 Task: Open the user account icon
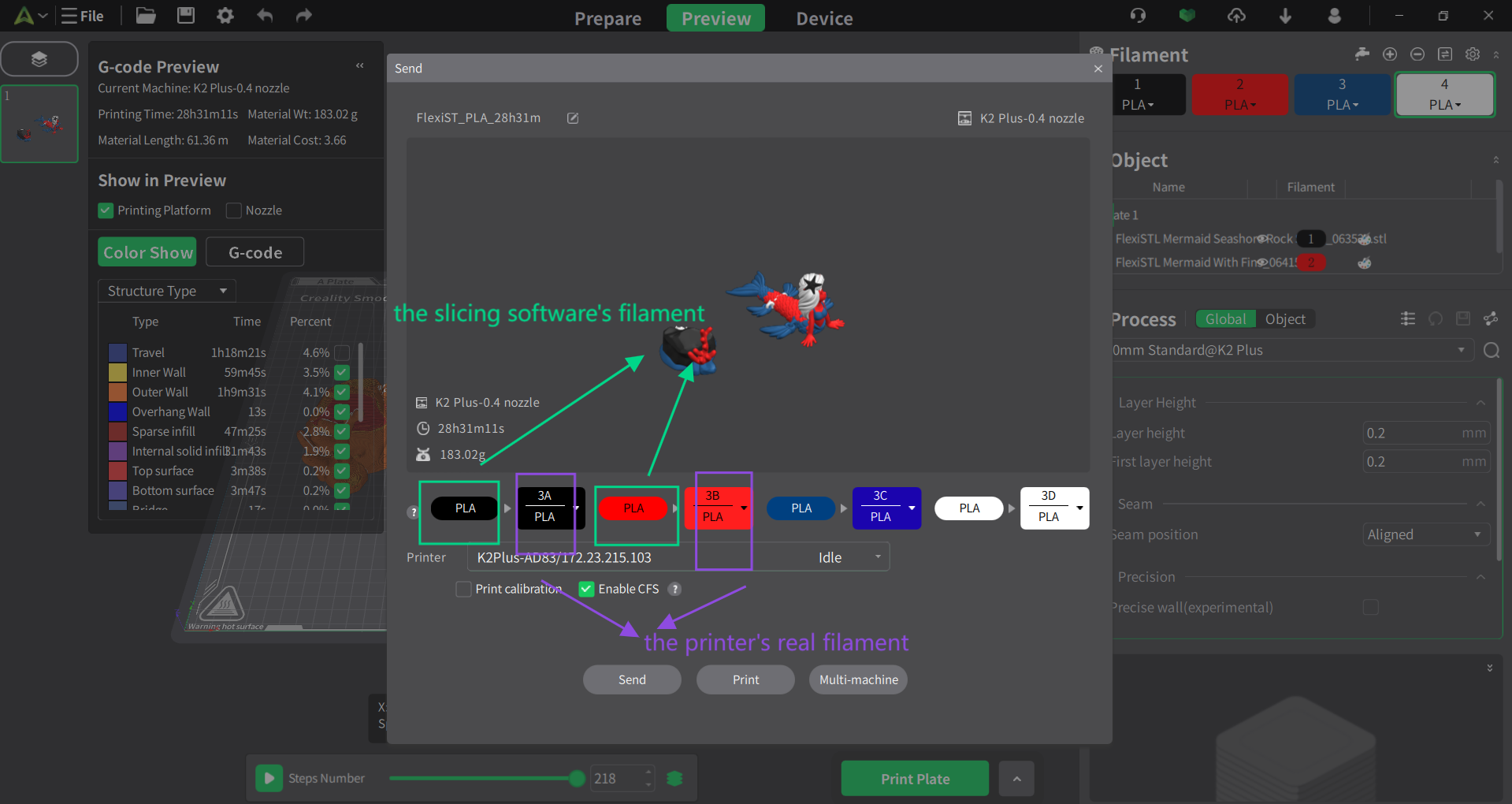[1334, 16]
